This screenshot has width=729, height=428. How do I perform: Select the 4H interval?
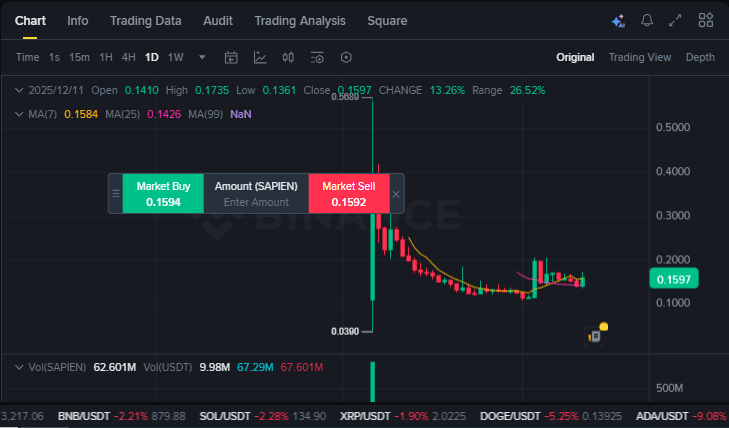(x=129, y=58)
